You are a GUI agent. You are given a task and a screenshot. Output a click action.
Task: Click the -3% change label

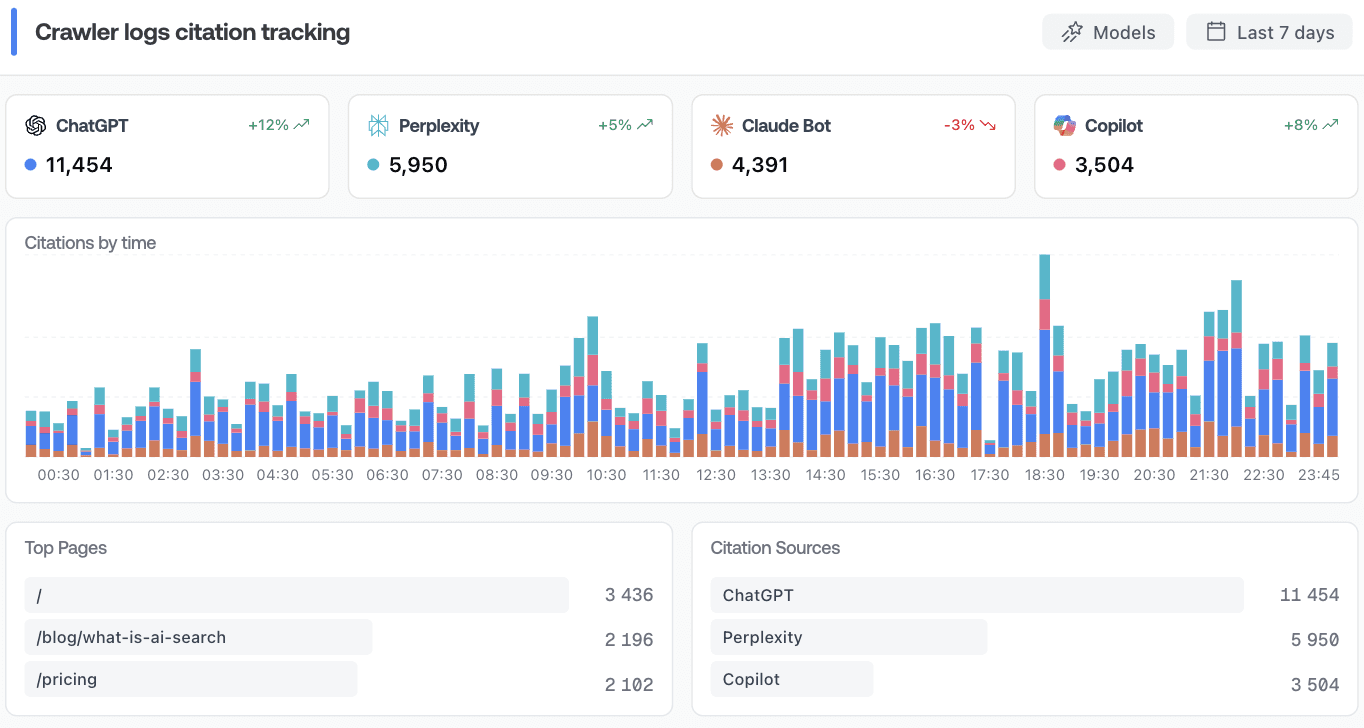(x=959, y=125)
